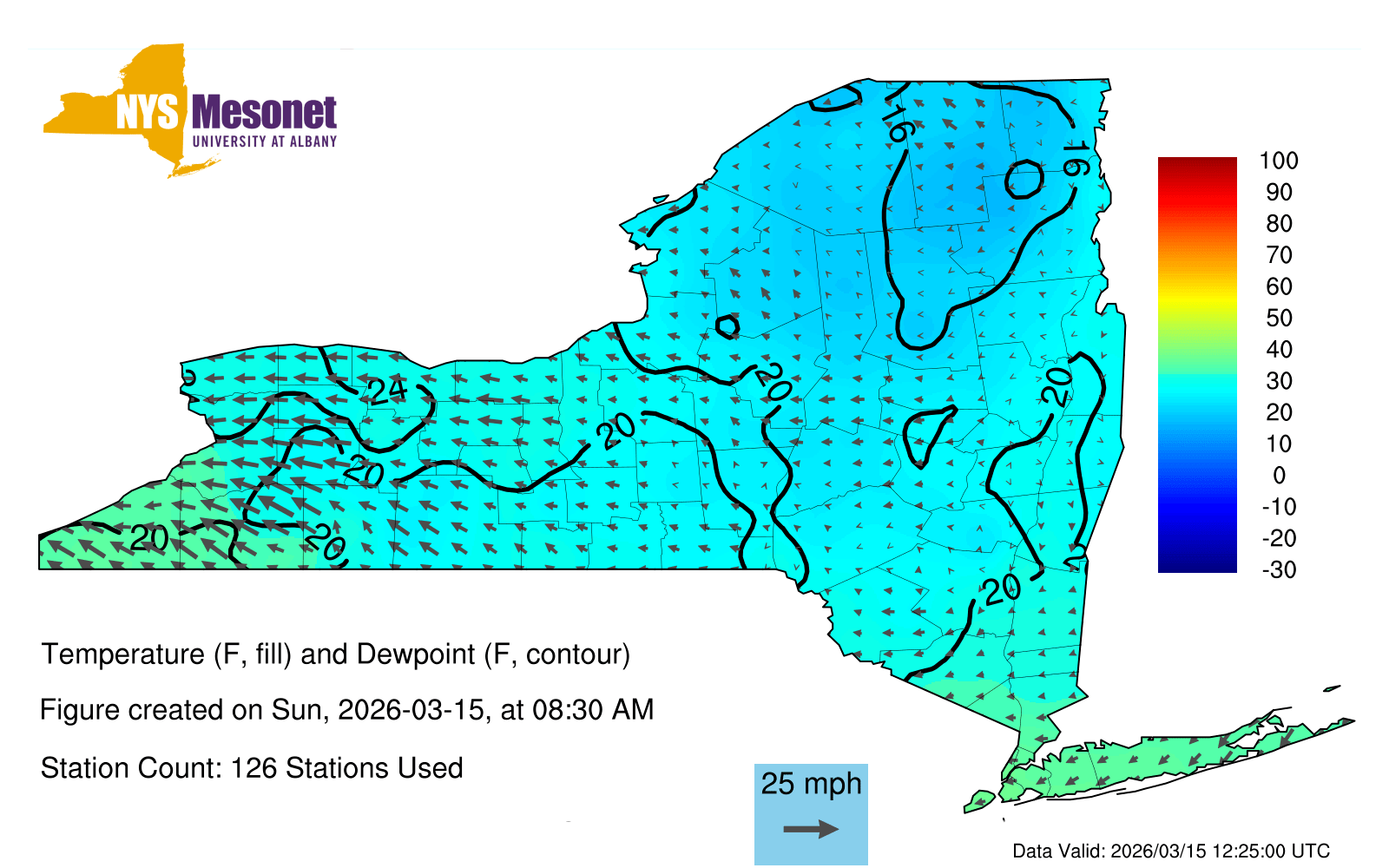Viewport: 1389px width, 868px height.
Task: Click the Temperature and Dewpoint title text
Action: 335,654
